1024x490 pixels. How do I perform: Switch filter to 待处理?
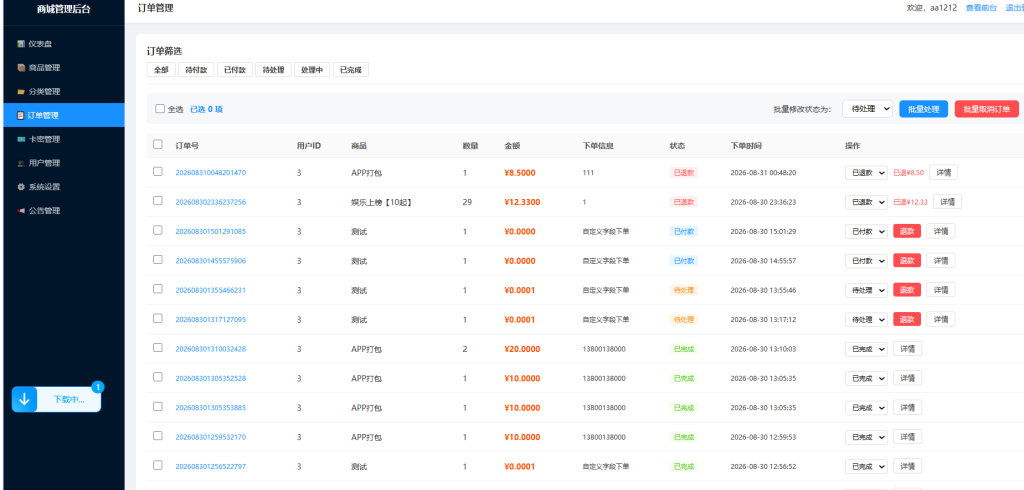tap(273, 70)
